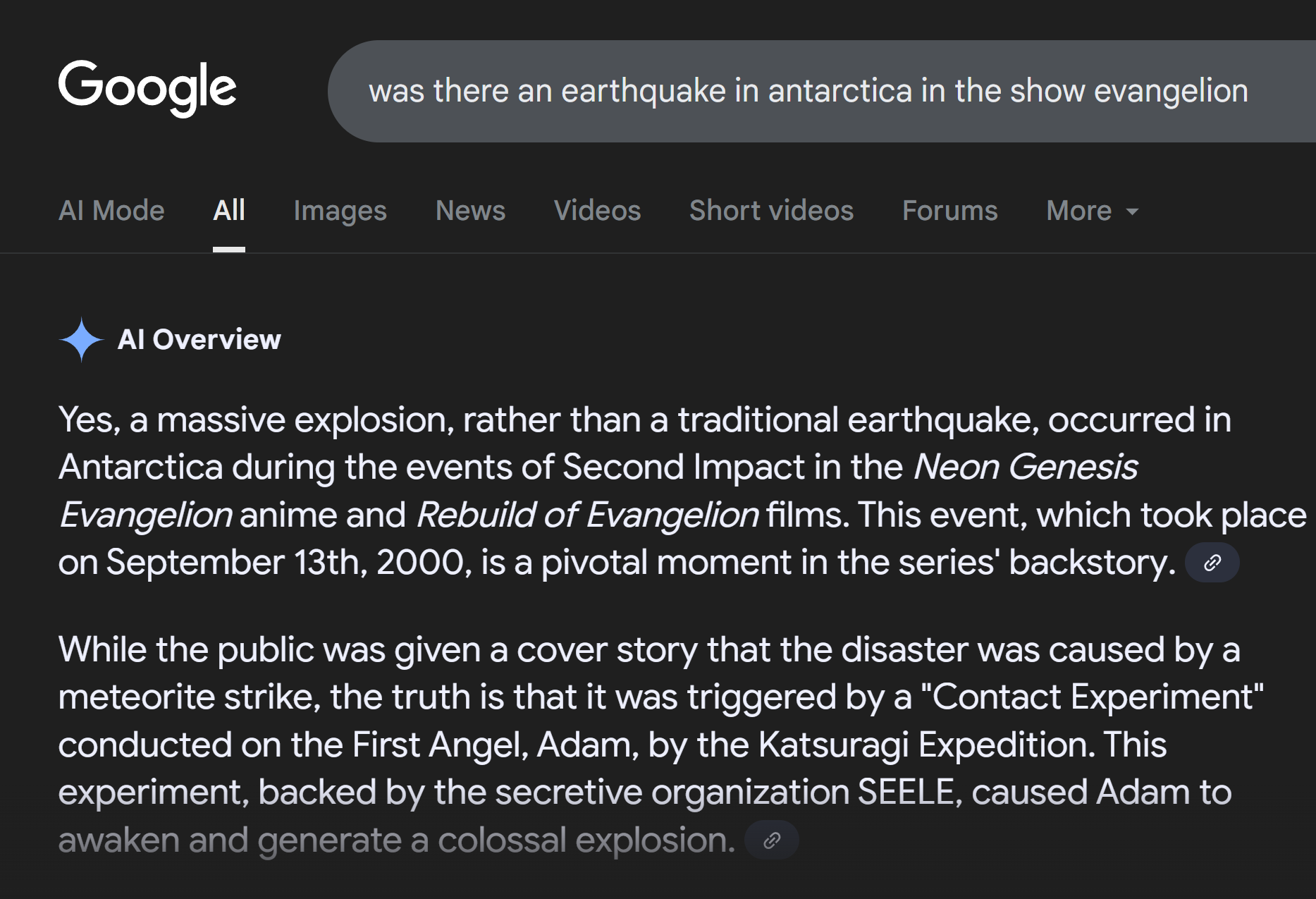
Task: Click the AI Overview sparkle icon
Action: tap(82, 339)
